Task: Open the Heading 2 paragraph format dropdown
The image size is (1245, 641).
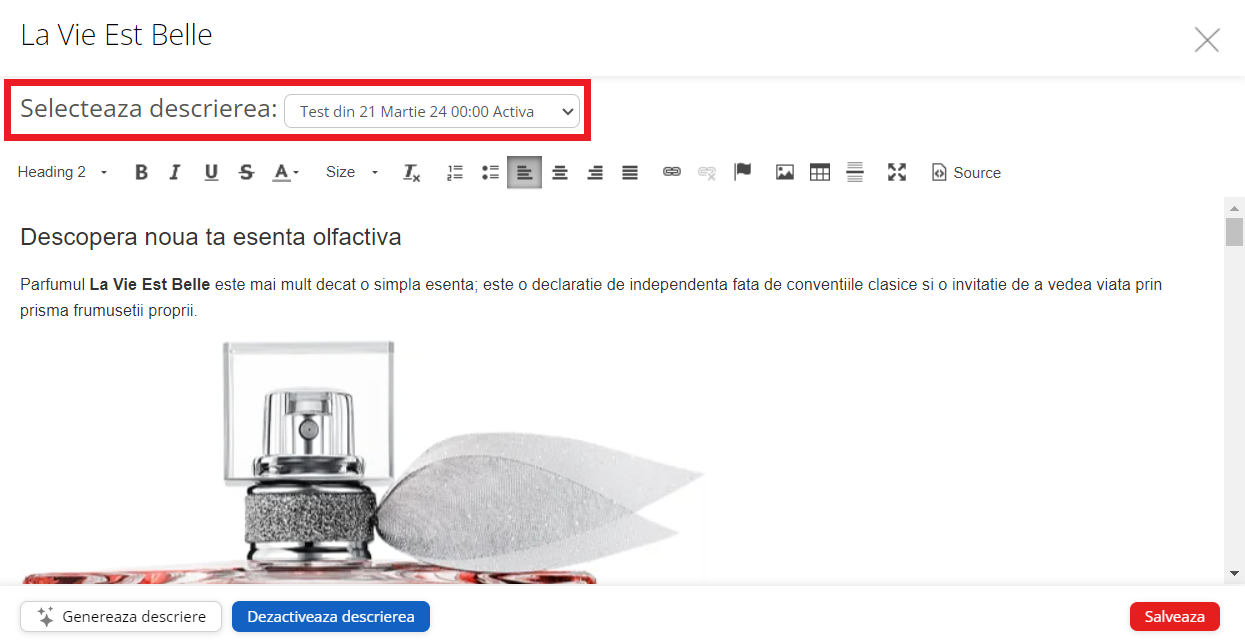Action: click(62, 173)
